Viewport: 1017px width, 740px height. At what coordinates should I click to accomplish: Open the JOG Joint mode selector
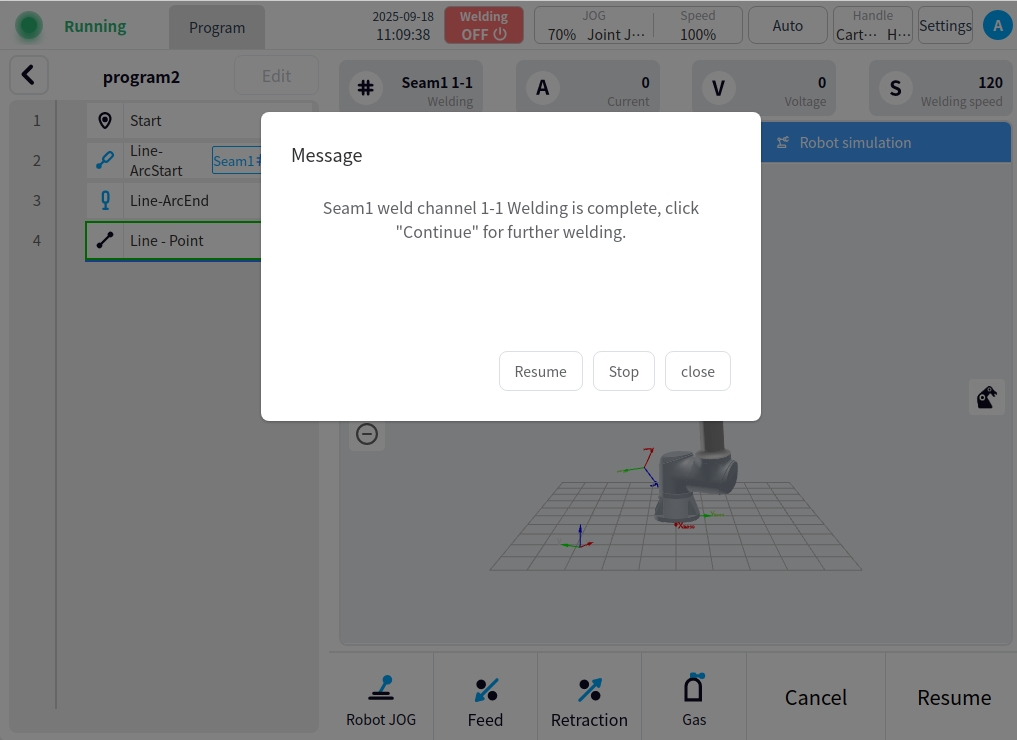(594, 26)
